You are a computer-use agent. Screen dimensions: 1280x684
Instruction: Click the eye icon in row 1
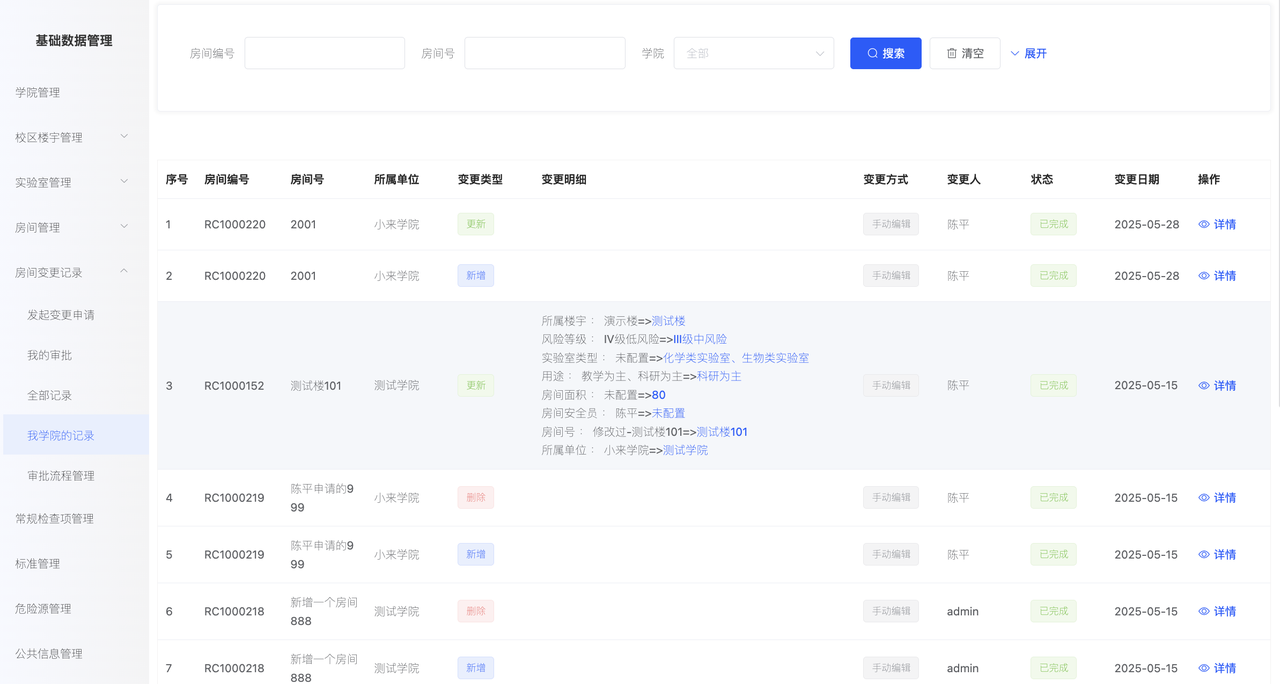[1204, 225]
